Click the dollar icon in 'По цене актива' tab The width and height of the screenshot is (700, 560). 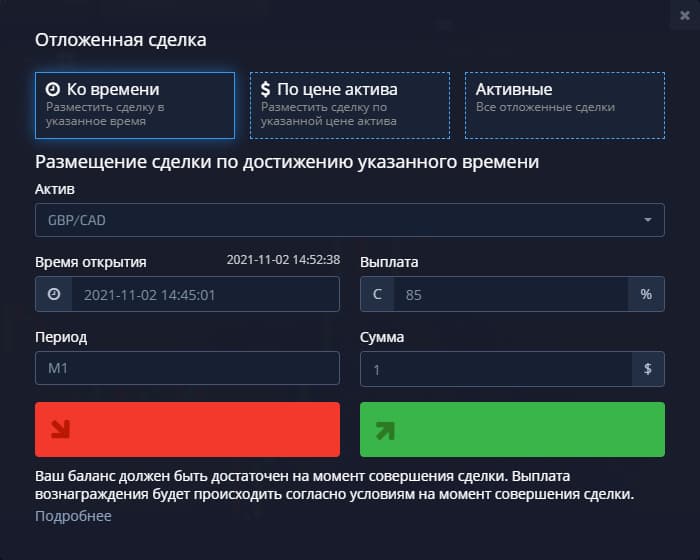[x=266, y=90]
